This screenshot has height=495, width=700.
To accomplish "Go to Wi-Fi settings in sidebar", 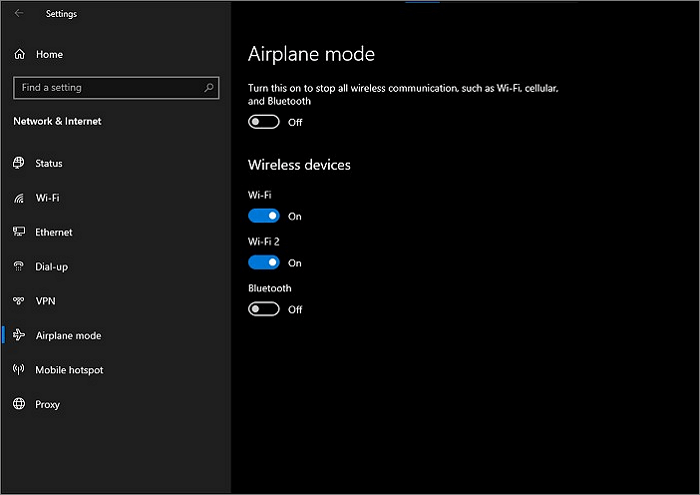I will 48,198.
